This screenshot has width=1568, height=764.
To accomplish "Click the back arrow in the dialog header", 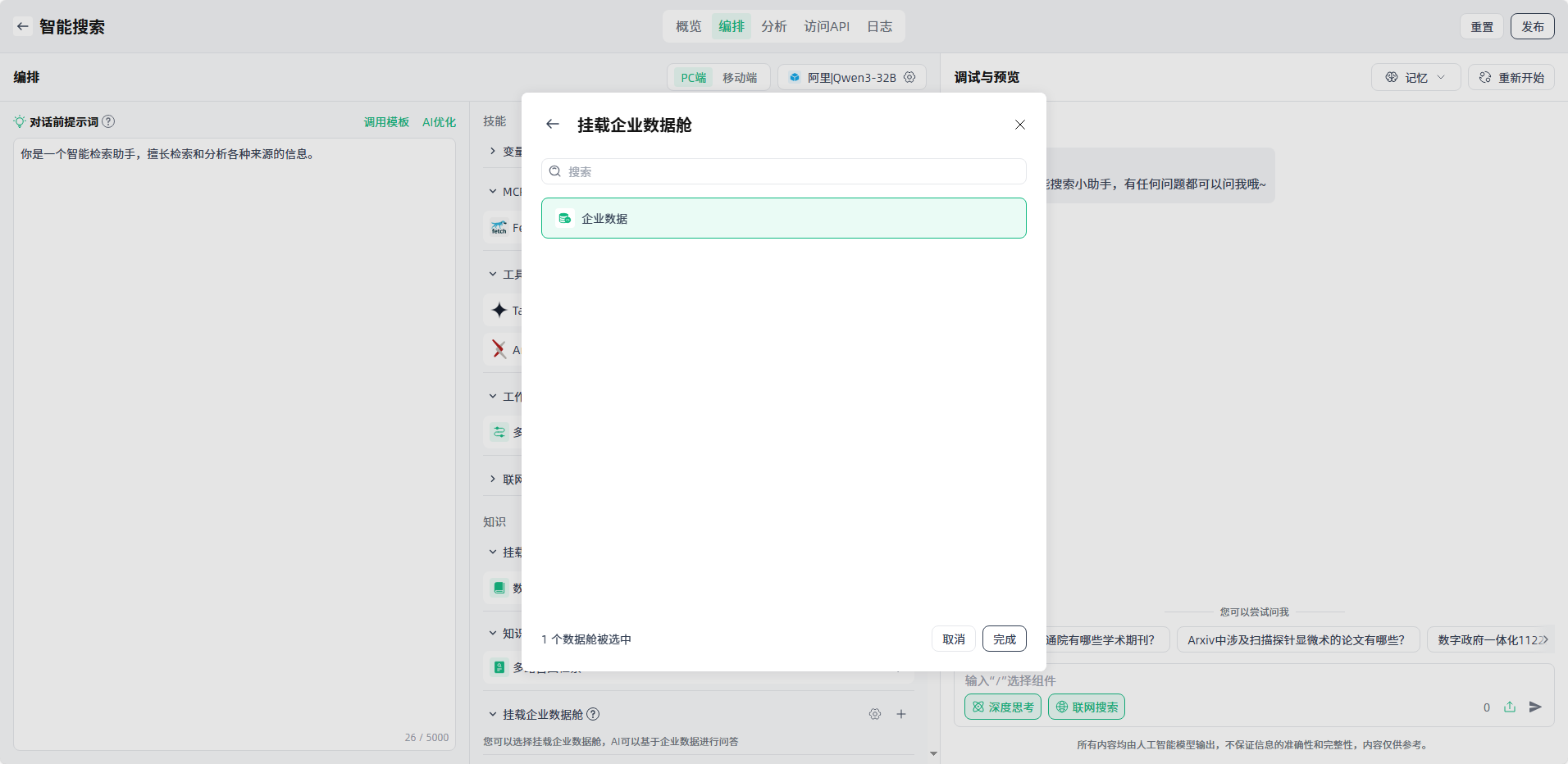I will pyautogui.click(x=553, y=125).
